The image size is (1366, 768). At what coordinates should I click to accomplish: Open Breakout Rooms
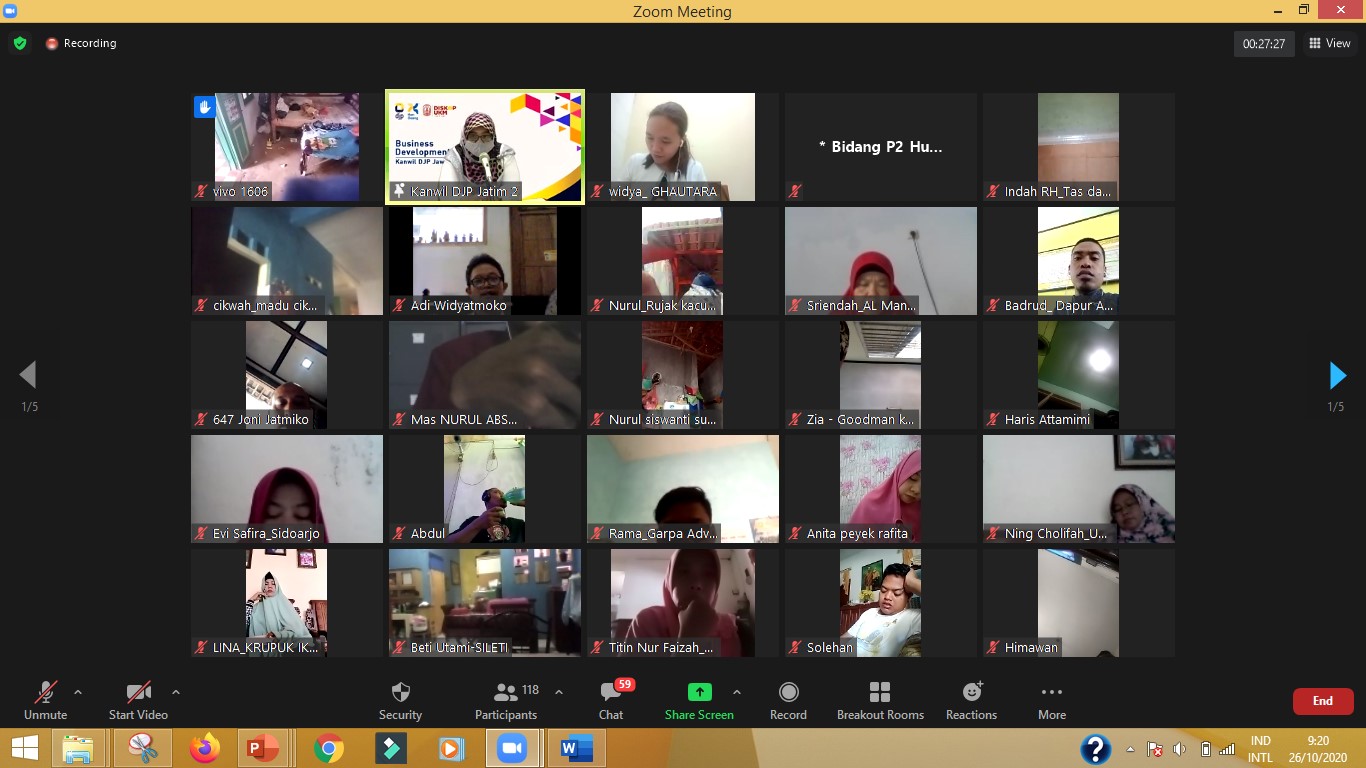point(880,693)
